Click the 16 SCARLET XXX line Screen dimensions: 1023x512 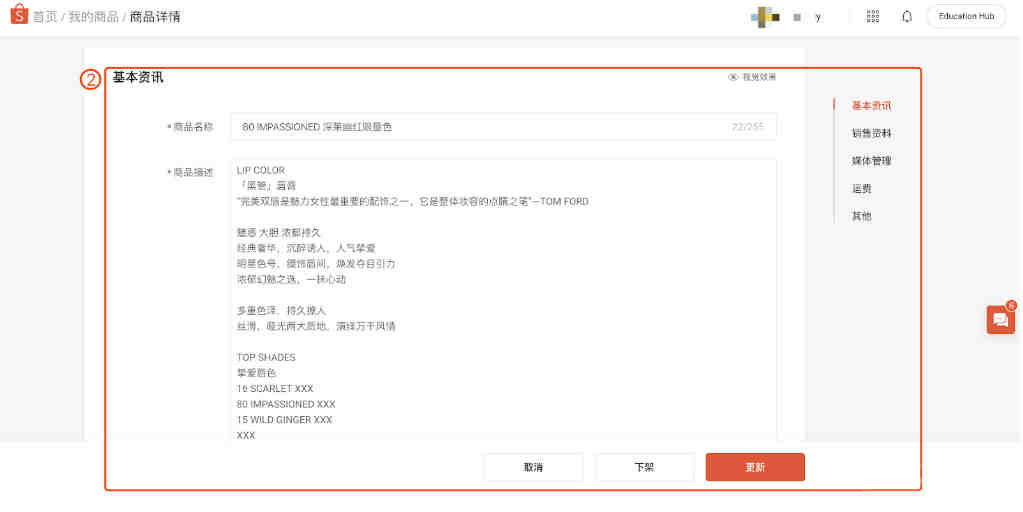275,388
